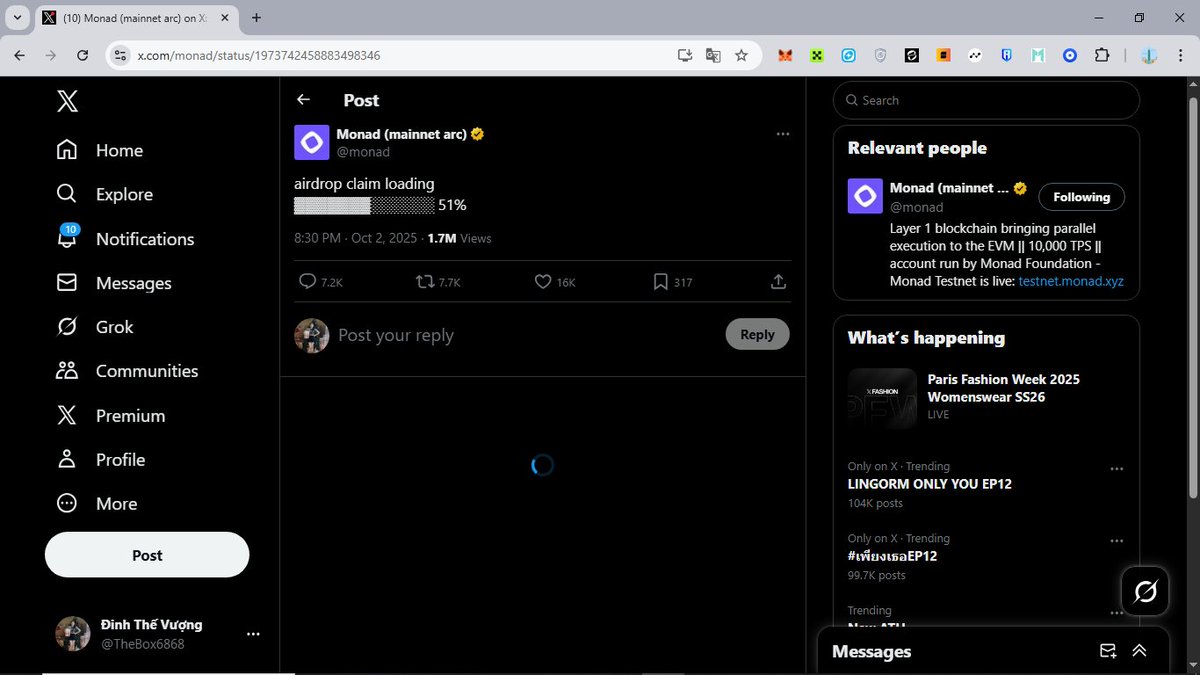
Task: Click the 8:30 PM · Oct 2, 2025 timestamp
Action: coord(358,238)
